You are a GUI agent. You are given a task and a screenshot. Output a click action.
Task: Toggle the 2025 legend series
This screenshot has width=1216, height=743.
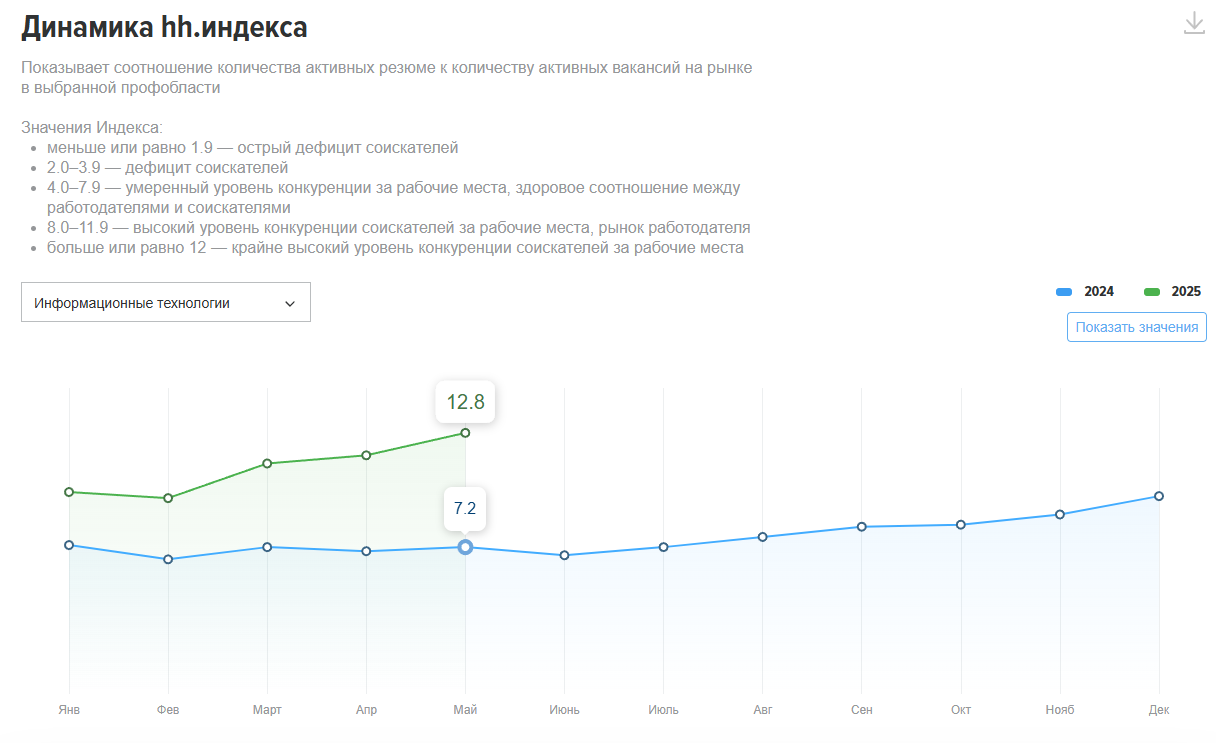point(1186,291)
